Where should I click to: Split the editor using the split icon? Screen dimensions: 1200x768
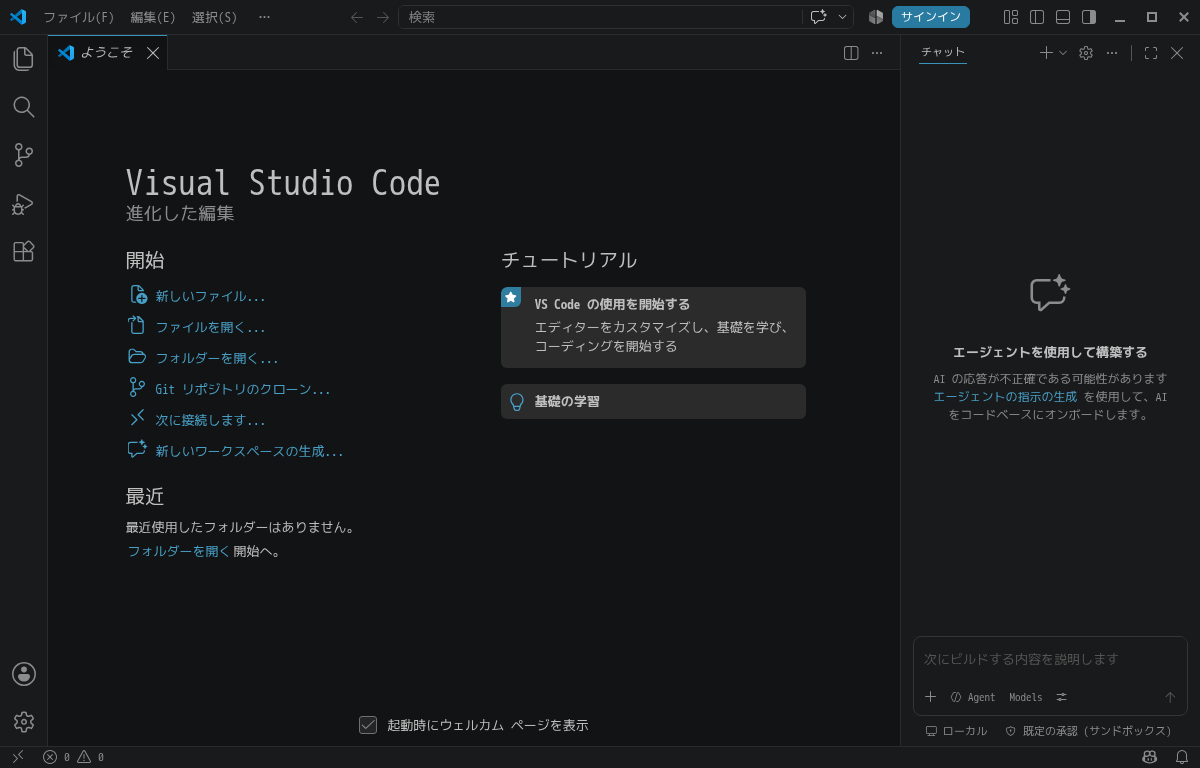851,53
